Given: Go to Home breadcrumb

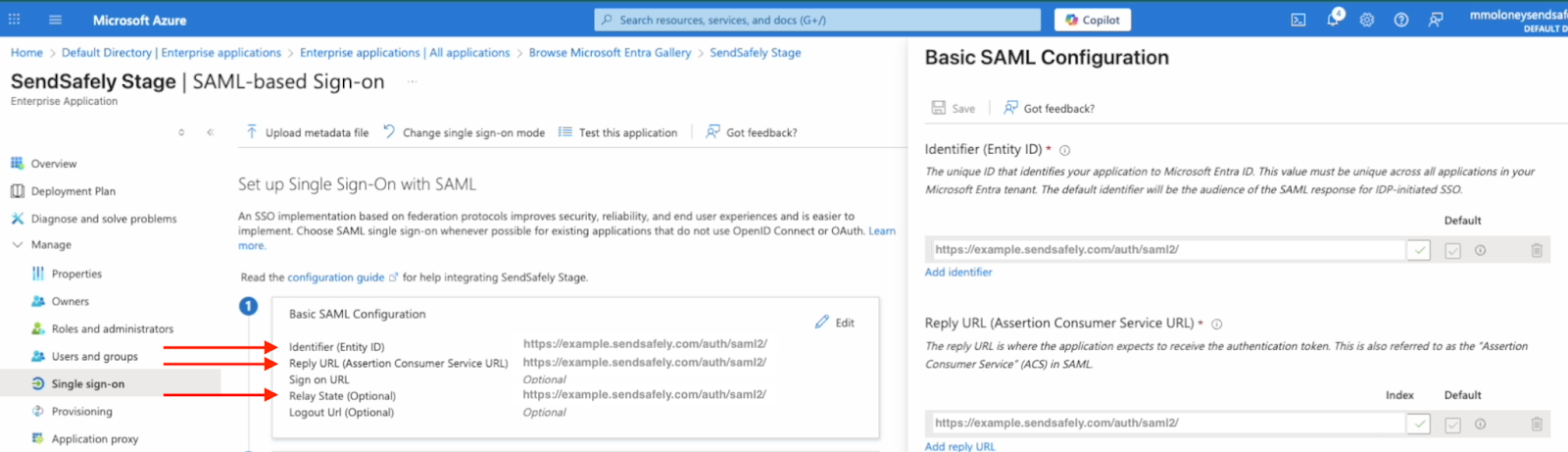Looking at the screenshot, I should [x=26, y=53].
